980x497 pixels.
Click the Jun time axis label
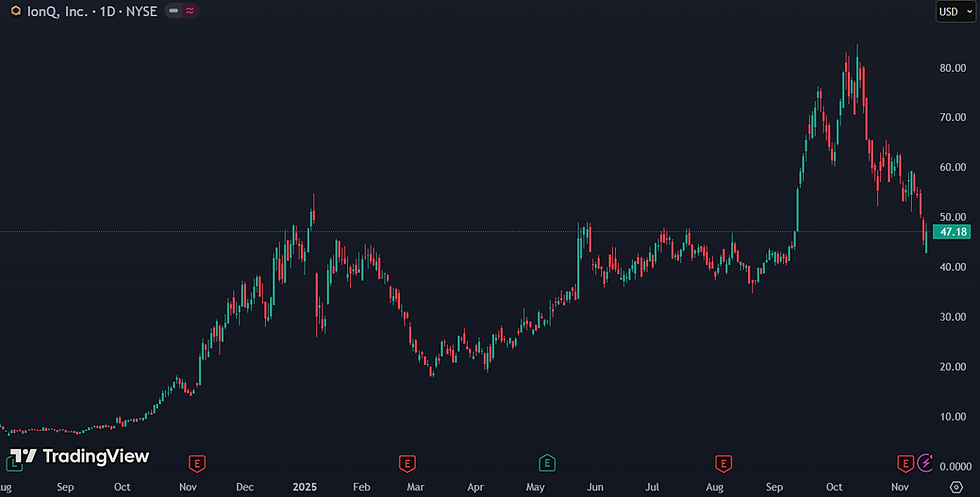pyautogui.click(x=595, y=487)
